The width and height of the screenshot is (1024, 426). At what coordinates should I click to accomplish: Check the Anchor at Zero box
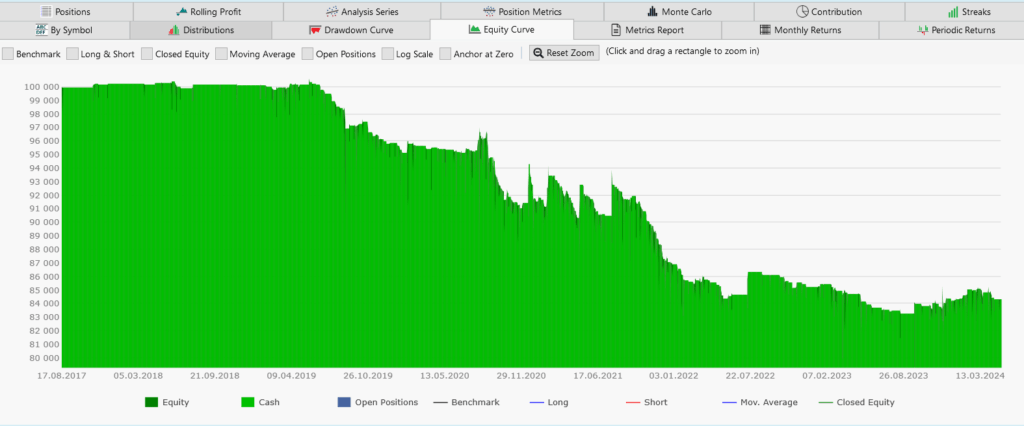(445, 54)
